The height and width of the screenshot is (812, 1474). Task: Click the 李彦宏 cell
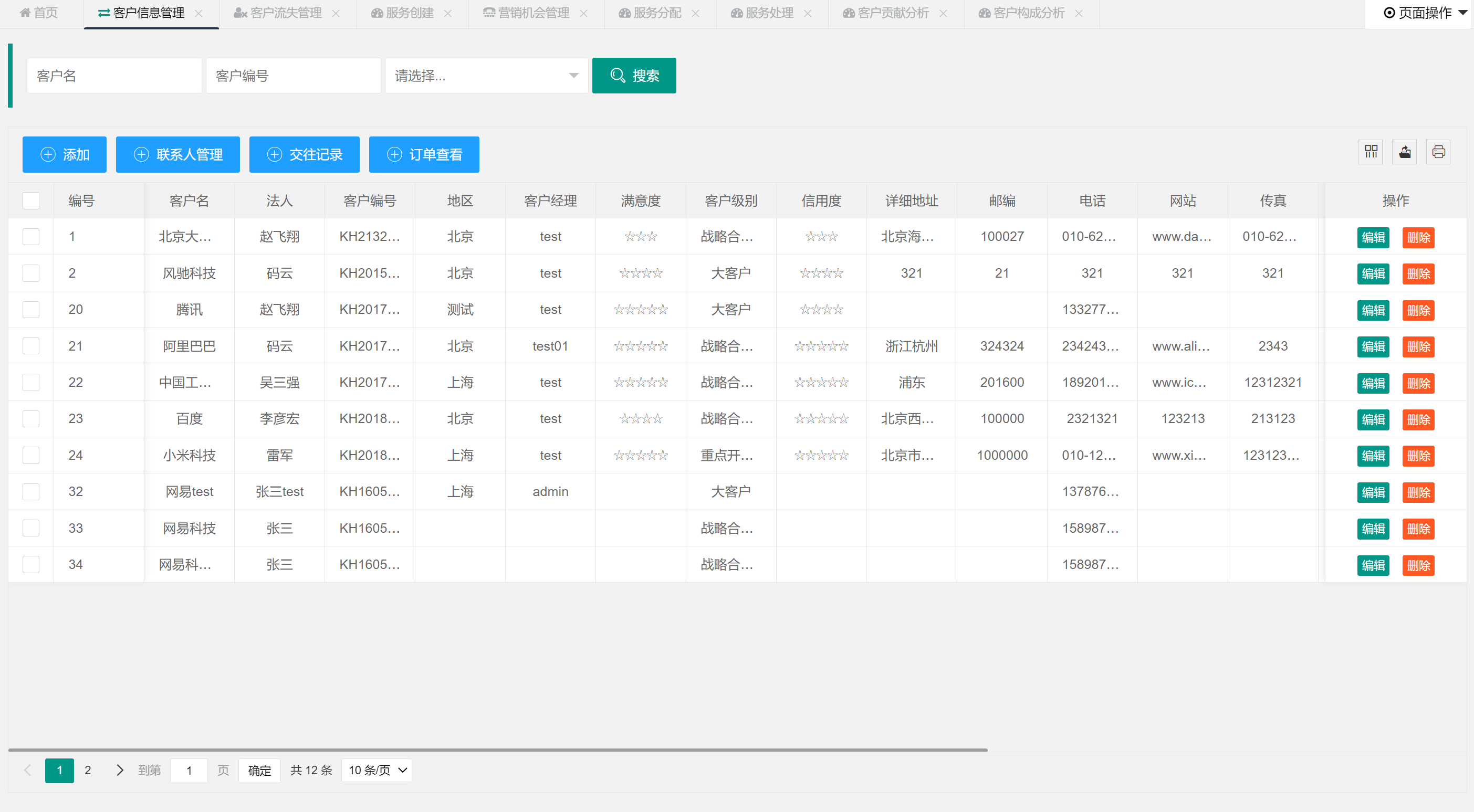pyautogui.click(x=279, y=419)
